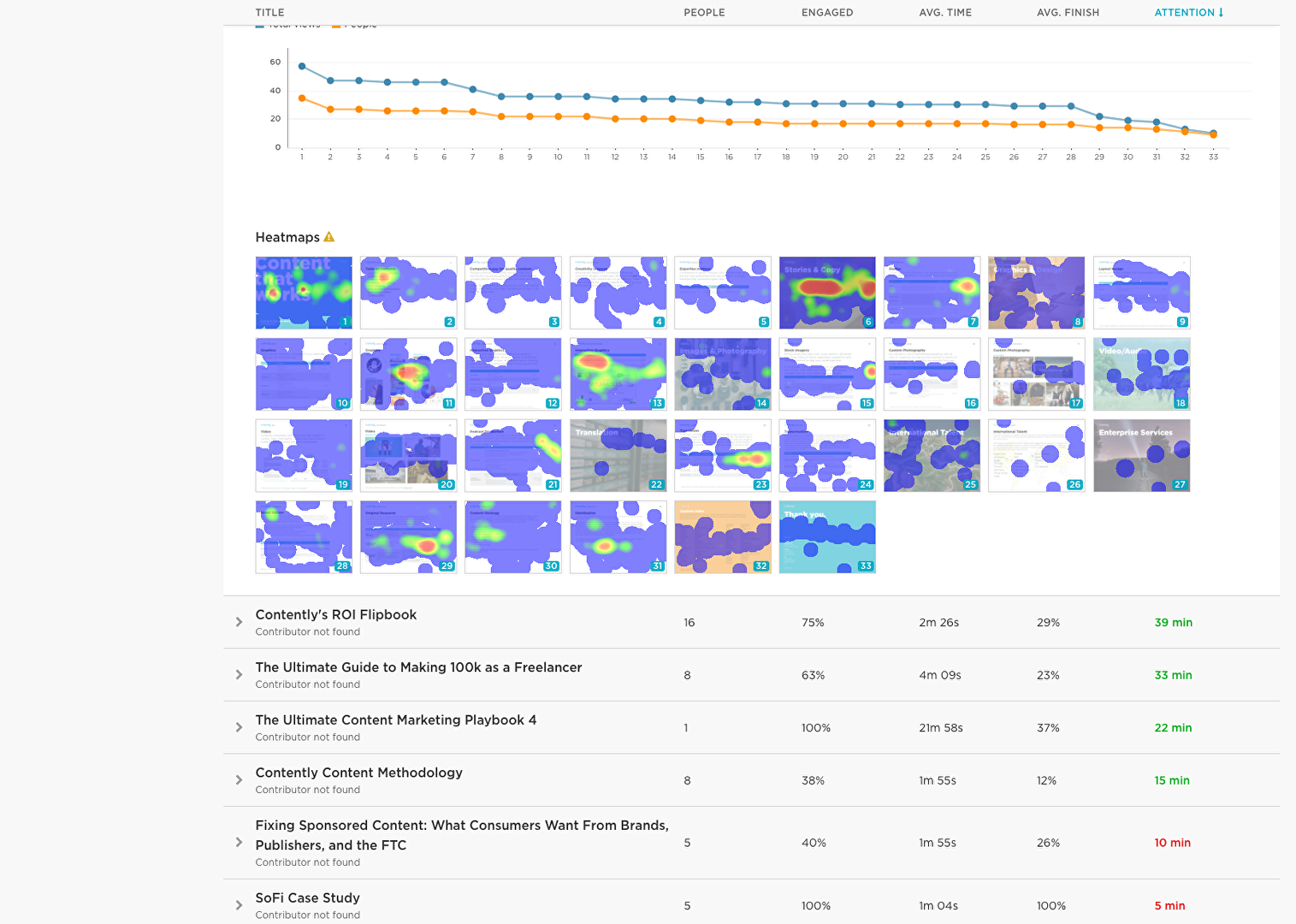Open heatmap thumbnail for page 33
Screen dimensions: 1296x924
pos(827,536)
